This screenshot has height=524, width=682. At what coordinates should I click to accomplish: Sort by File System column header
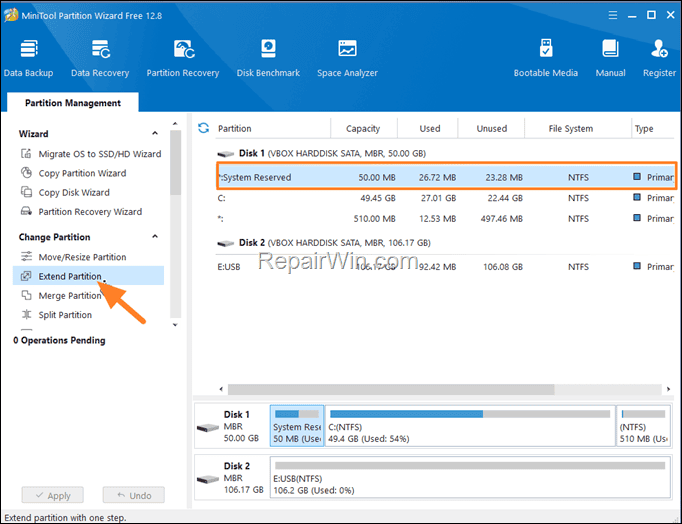[571, 128]
